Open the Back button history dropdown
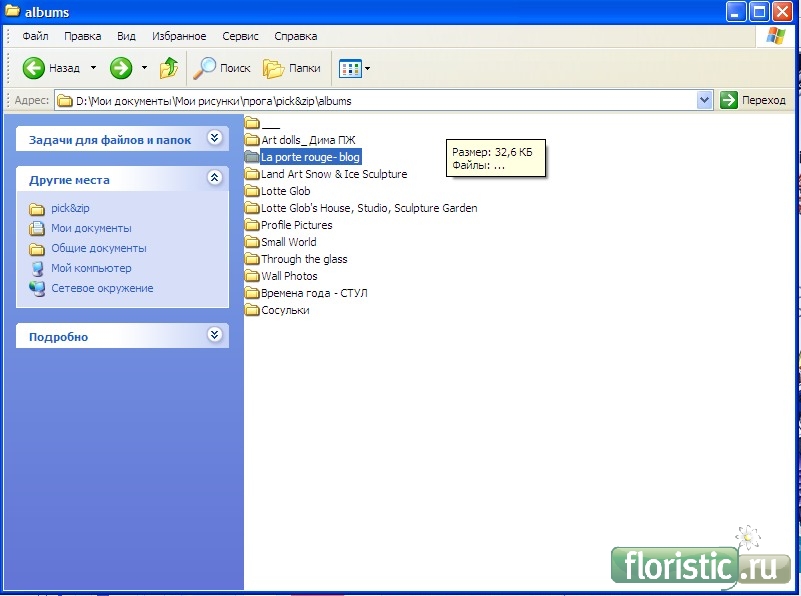This screenshot has width=801, height=596. click(93, 67)
